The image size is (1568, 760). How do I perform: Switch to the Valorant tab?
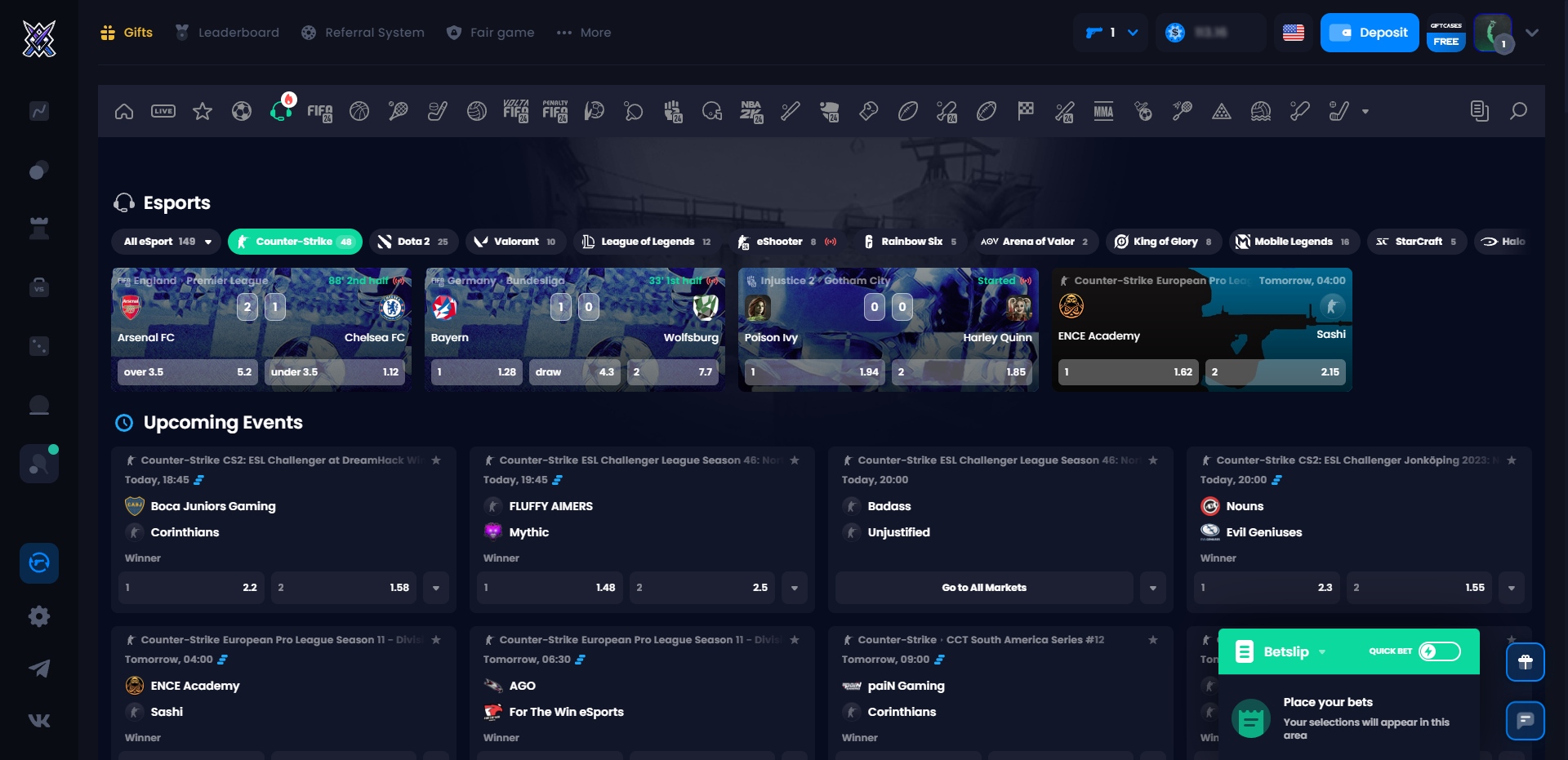pos(515,242)
